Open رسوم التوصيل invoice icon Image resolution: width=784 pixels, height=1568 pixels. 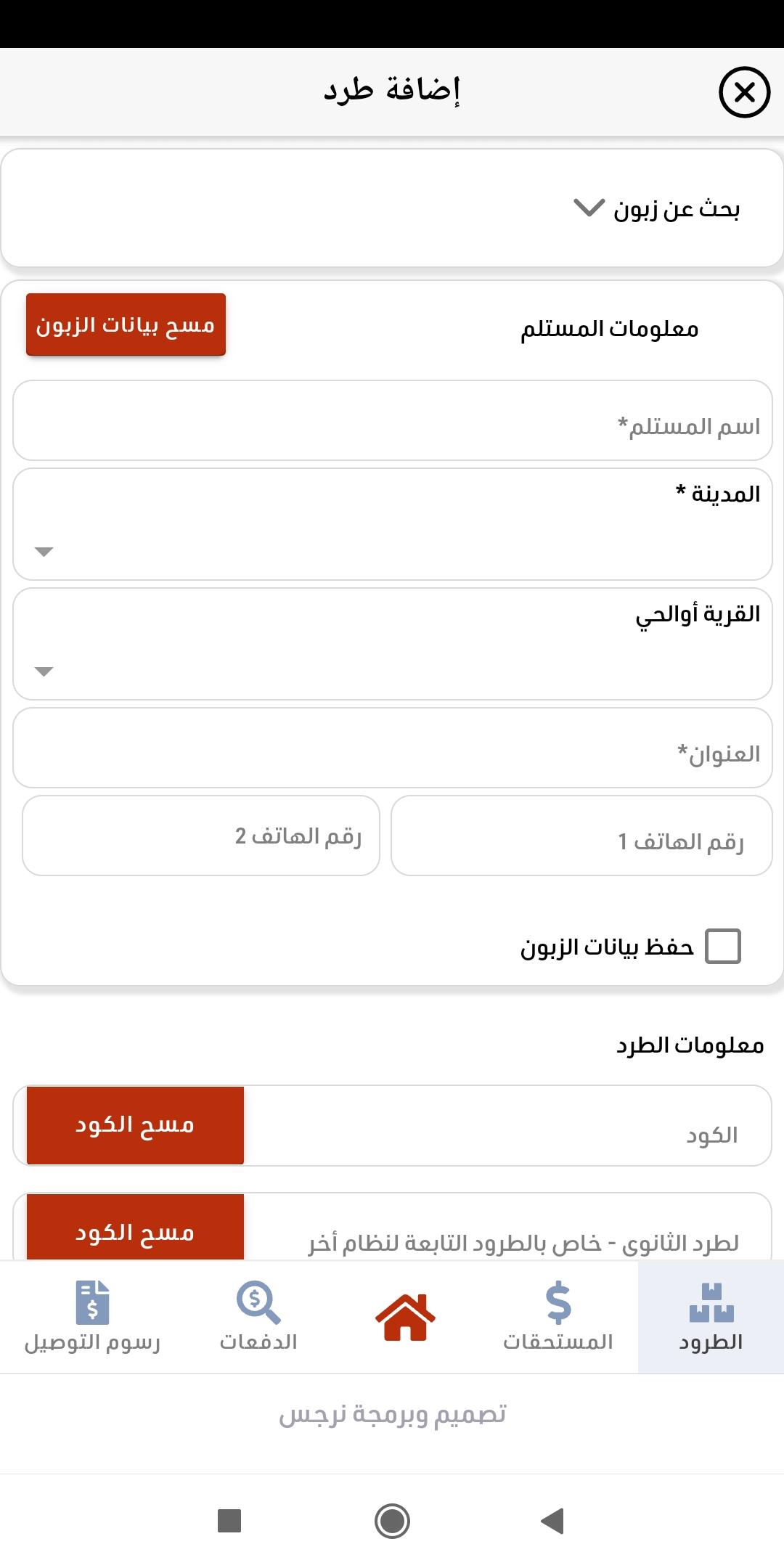tap(92, 1303)
